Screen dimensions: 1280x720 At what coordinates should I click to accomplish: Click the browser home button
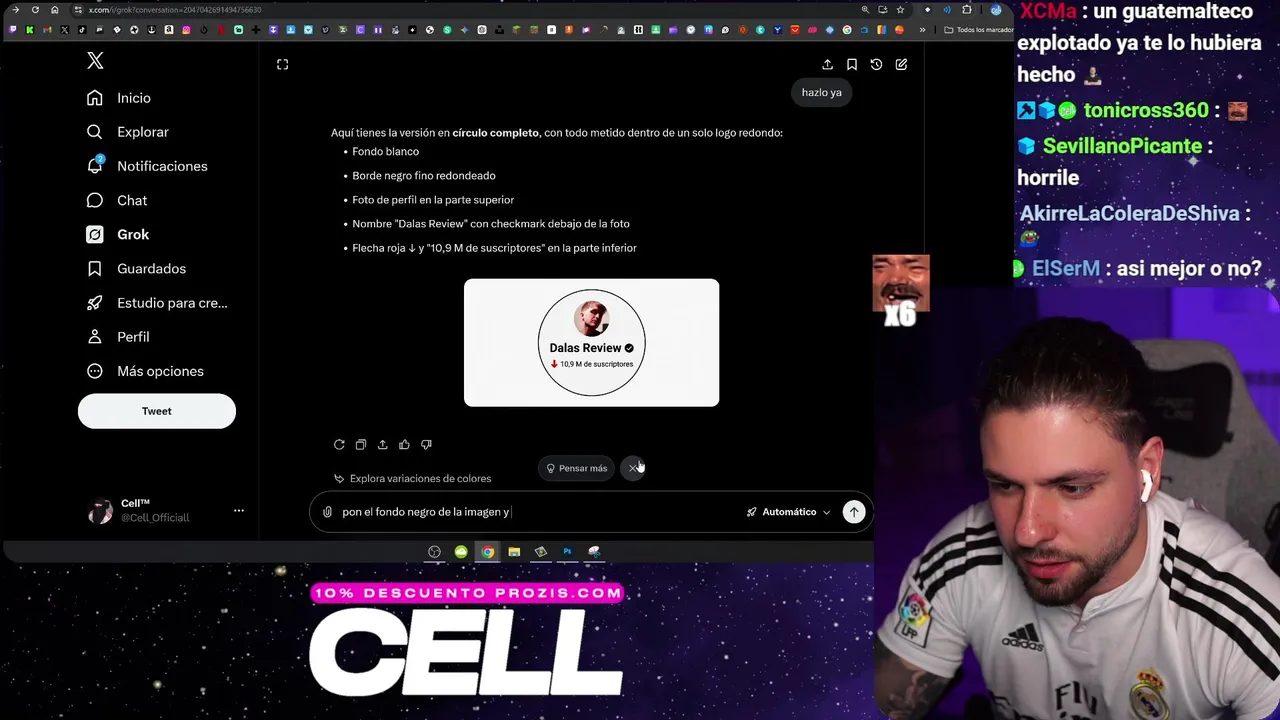(55, 10)
